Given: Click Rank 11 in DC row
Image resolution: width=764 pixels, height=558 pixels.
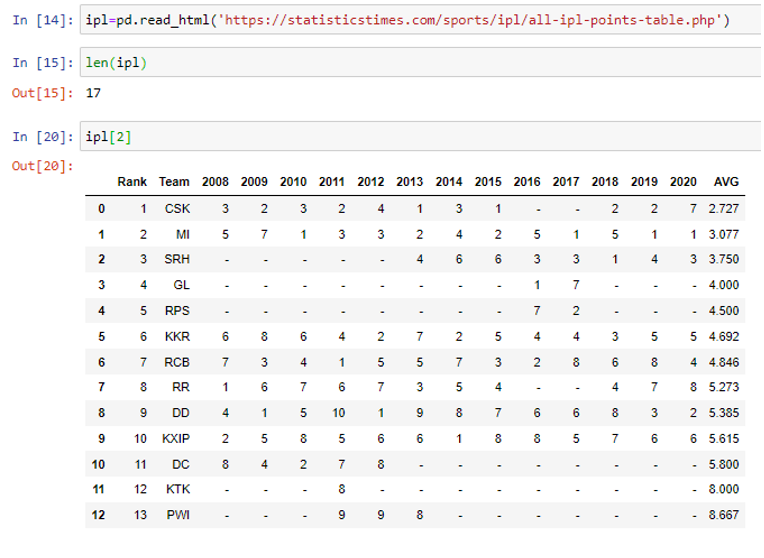Looking at the screenshot, I should 140,464.
